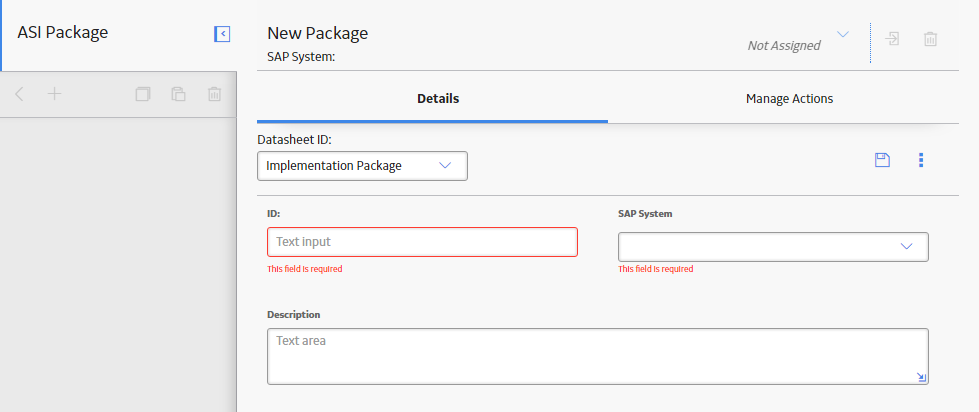979x412 pixels.
Task: Click the Not Assigned state label
Action: [x=784, y=46]
